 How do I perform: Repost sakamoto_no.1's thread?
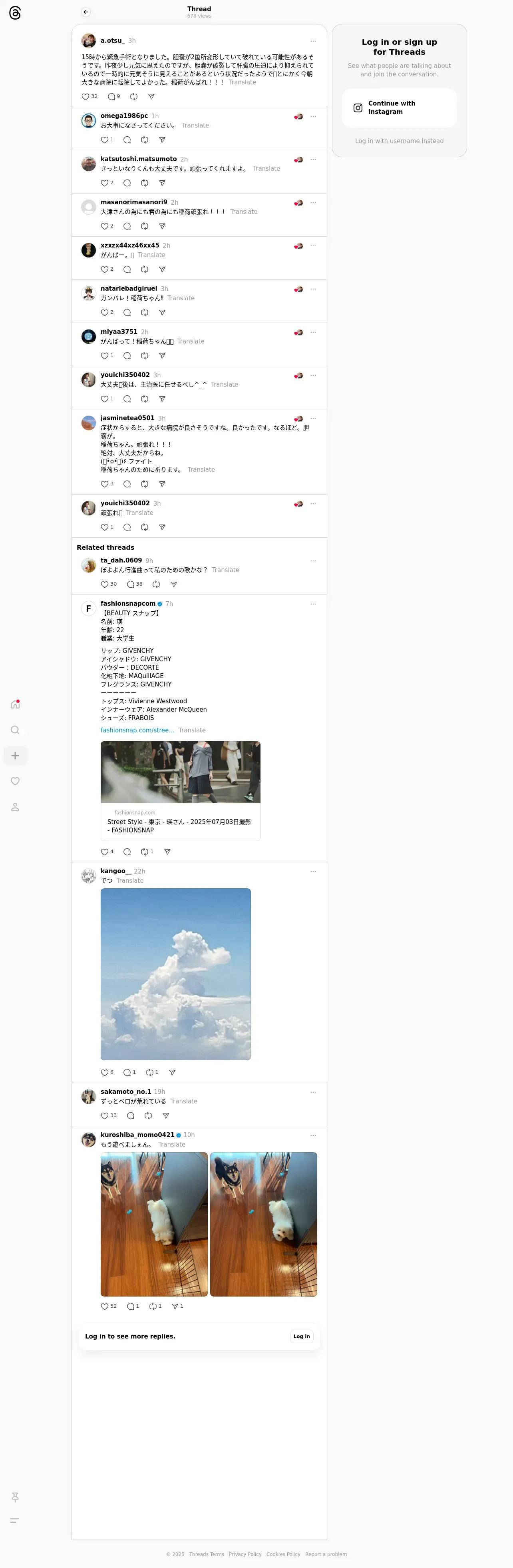coord(149,1115)
